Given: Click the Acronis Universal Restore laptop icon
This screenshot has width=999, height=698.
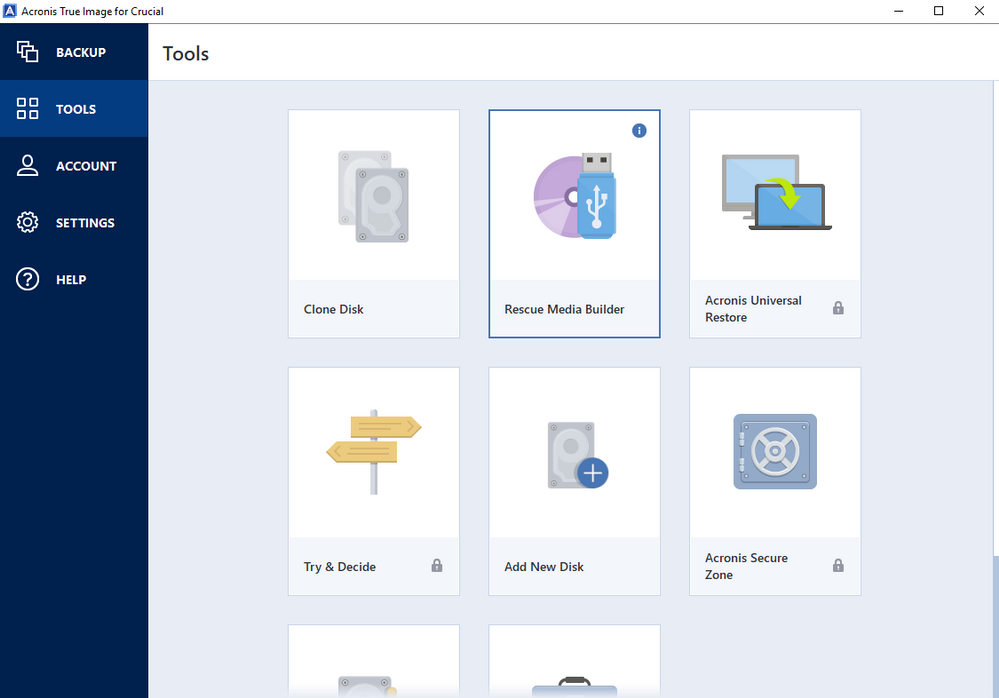Looking at the screenshot, I should coord(774,193).
